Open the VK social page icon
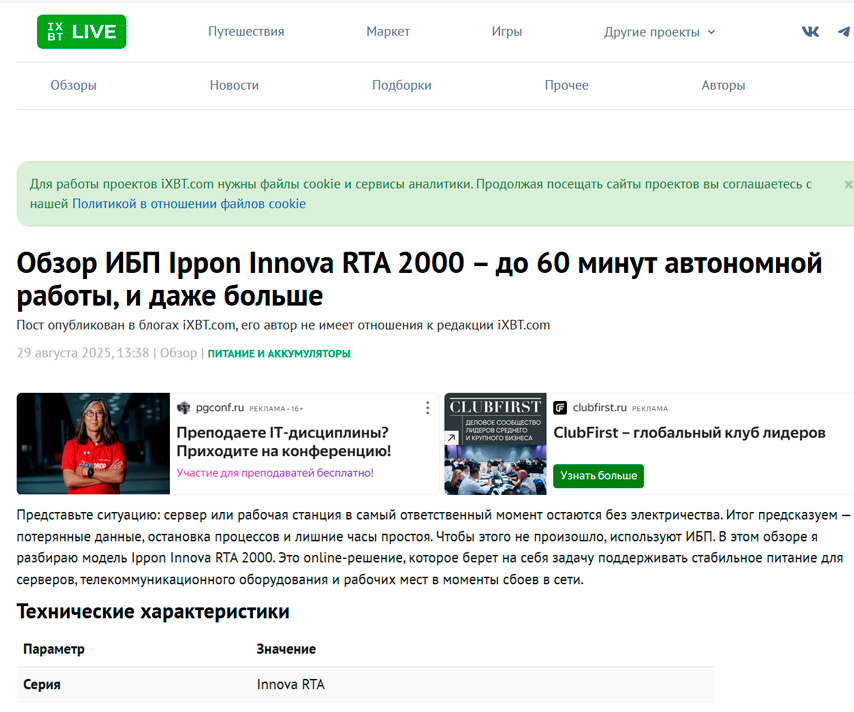The height and width of the screenshot is (712, 854). (811, 32)
